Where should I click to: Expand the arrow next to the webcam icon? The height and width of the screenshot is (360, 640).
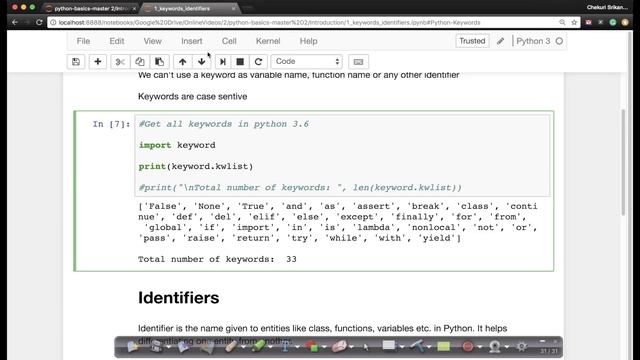click(x=507, y=347)
